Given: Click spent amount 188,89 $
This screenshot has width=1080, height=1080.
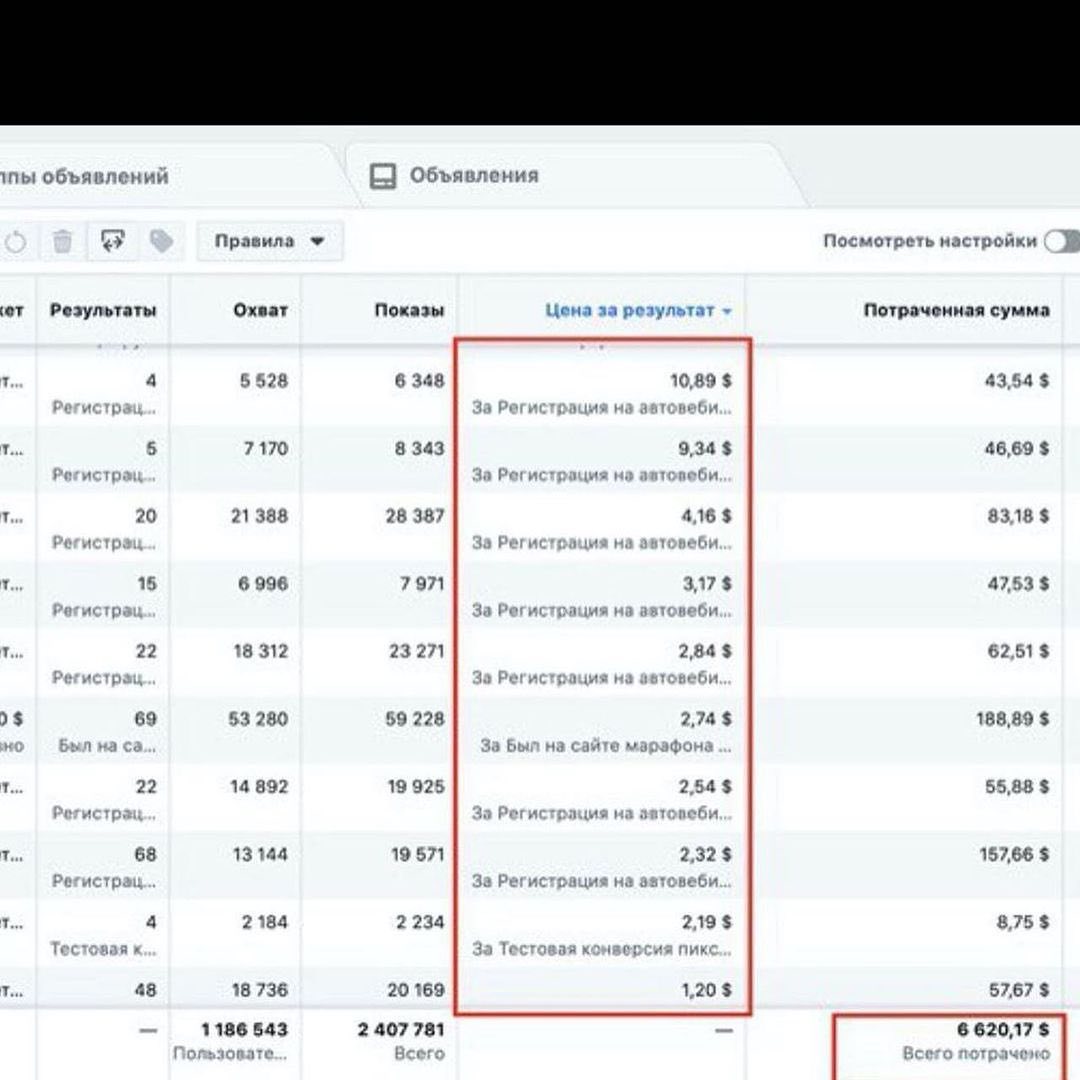Looking at the screenshot, I should pyautogui.click(x=1012, y=719).
